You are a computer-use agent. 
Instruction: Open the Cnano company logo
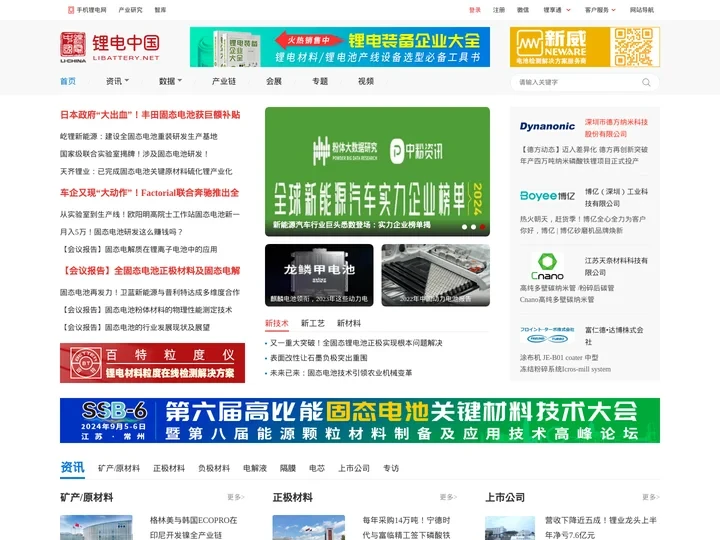[x=547, y=266]
